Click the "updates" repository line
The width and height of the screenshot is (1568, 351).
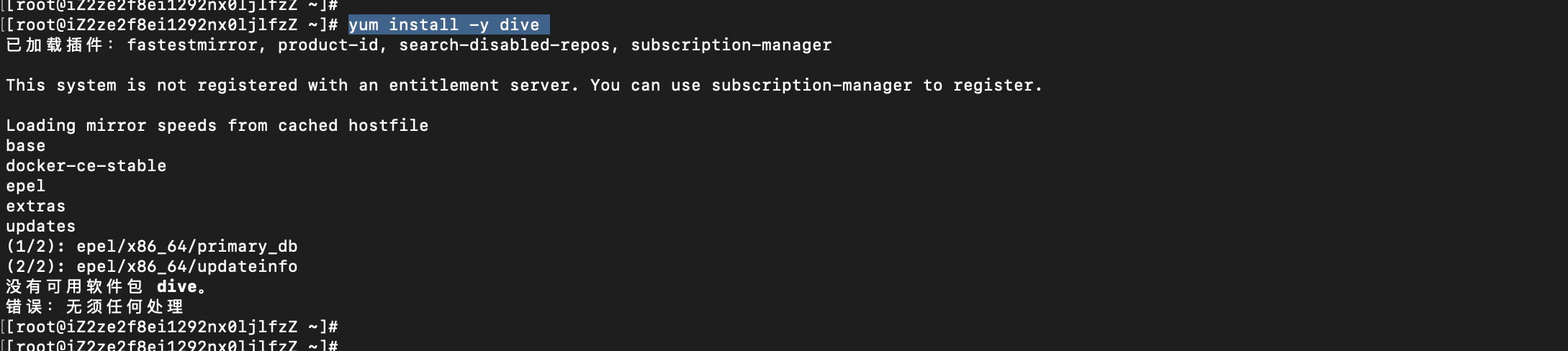[41, 227]
